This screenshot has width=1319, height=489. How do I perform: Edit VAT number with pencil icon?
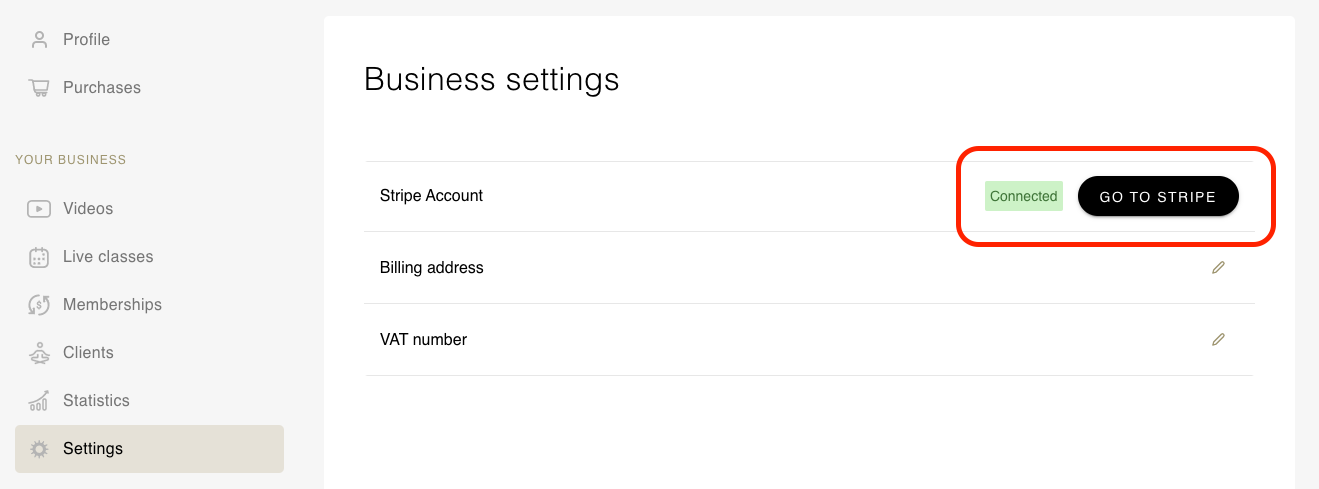pos(1218,340)
